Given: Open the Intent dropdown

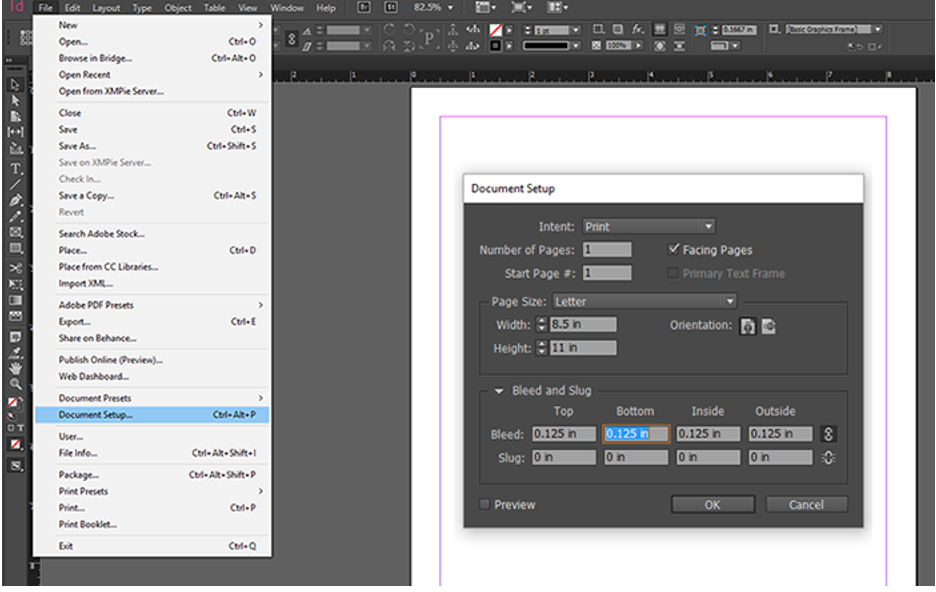Looking at the screenshot, I should coord(648,227).
